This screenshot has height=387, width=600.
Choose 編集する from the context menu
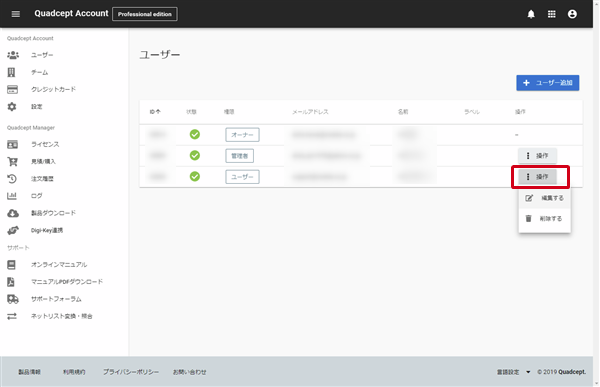544,198
